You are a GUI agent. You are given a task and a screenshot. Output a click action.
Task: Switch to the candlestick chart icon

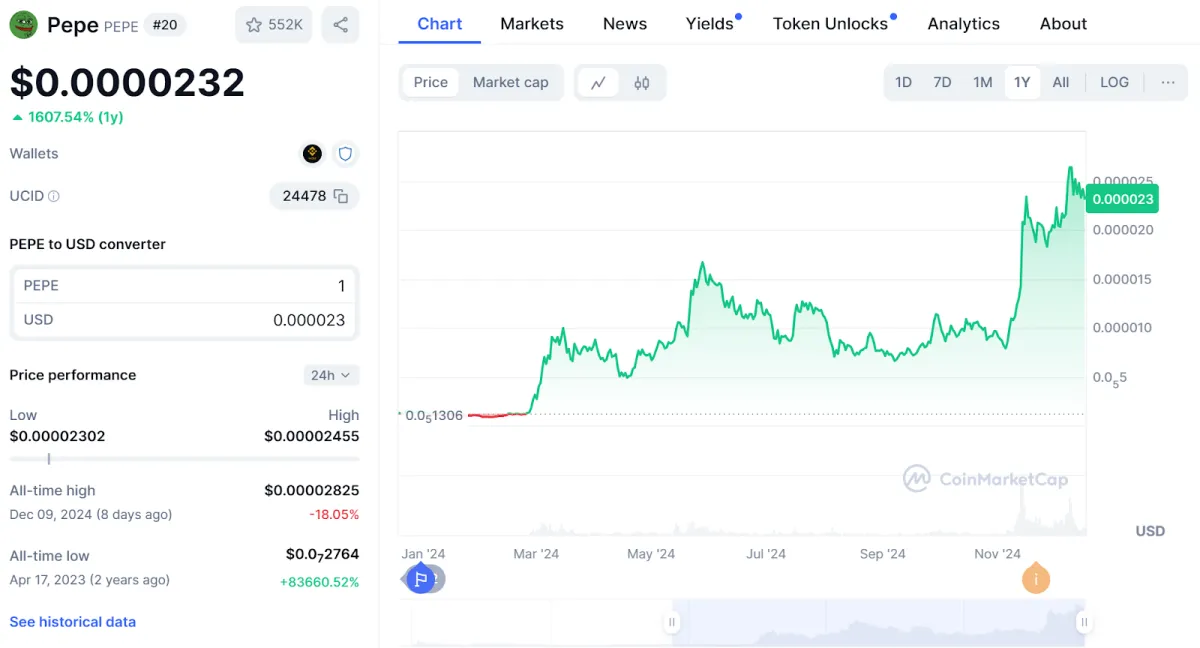(x=642, y=83)
